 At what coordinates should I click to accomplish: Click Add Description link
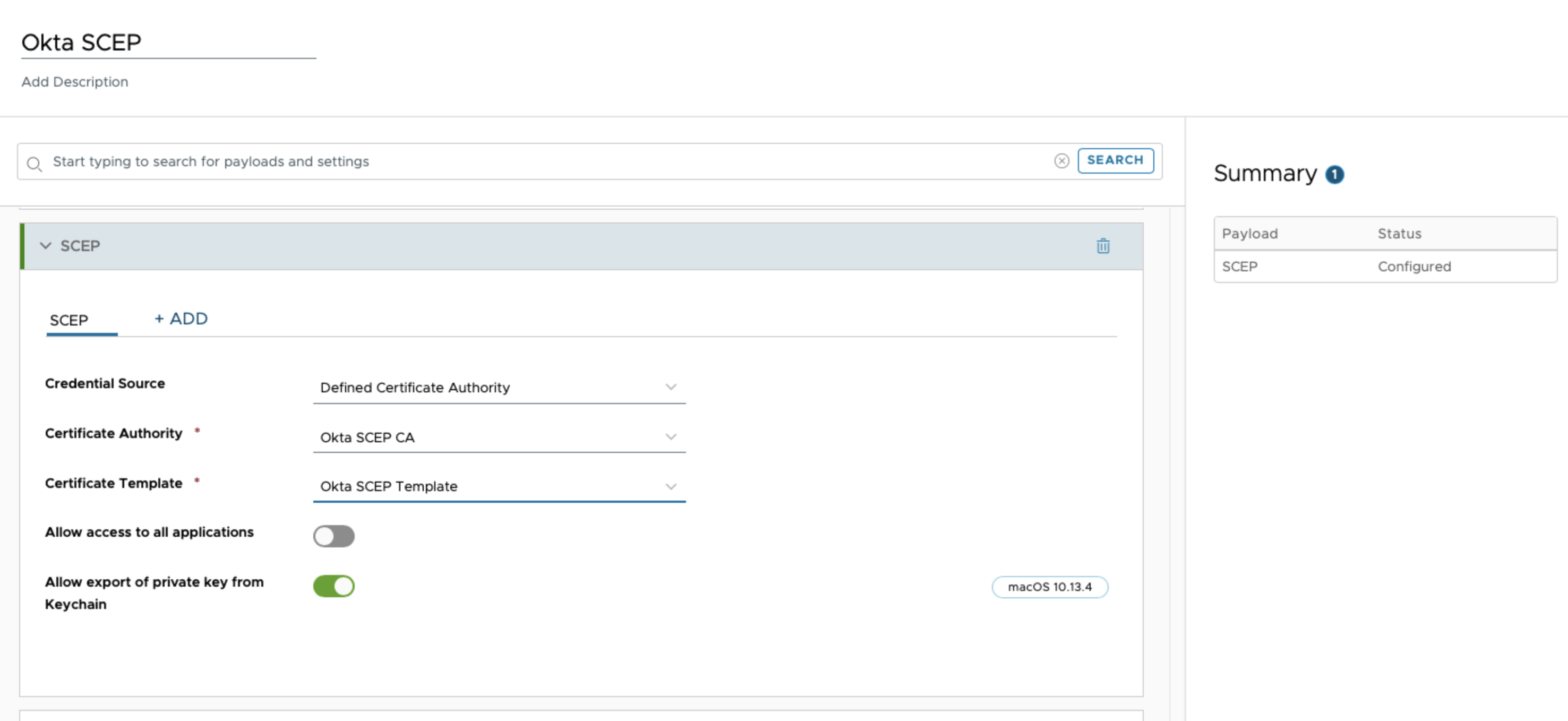click(75, 82)
